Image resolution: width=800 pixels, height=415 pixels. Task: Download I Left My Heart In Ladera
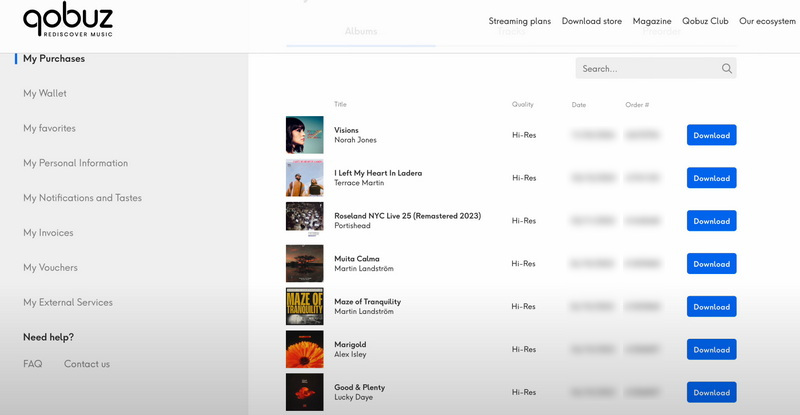[x=711, y=178]
